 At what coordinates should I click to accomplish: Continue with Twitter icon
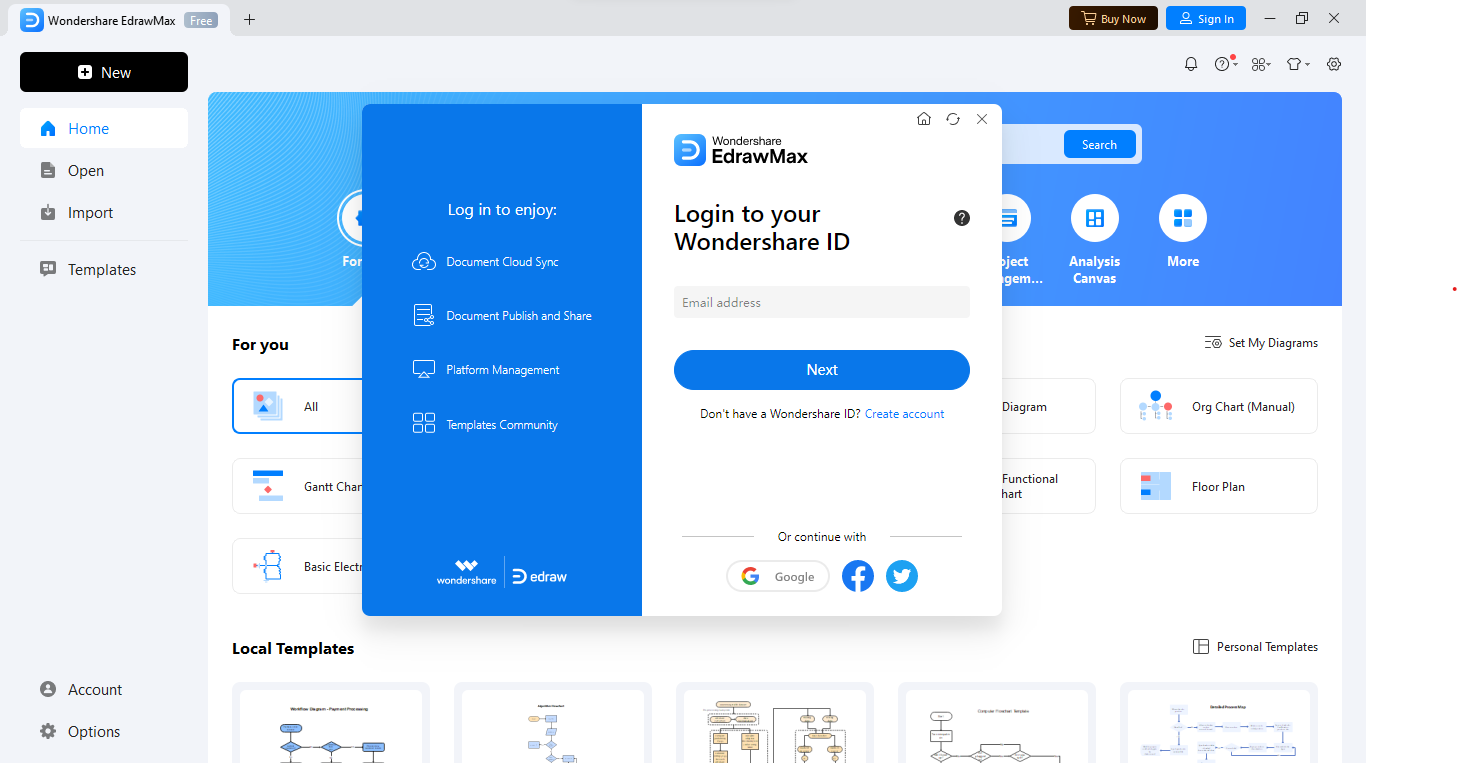(x=902, y=576)
